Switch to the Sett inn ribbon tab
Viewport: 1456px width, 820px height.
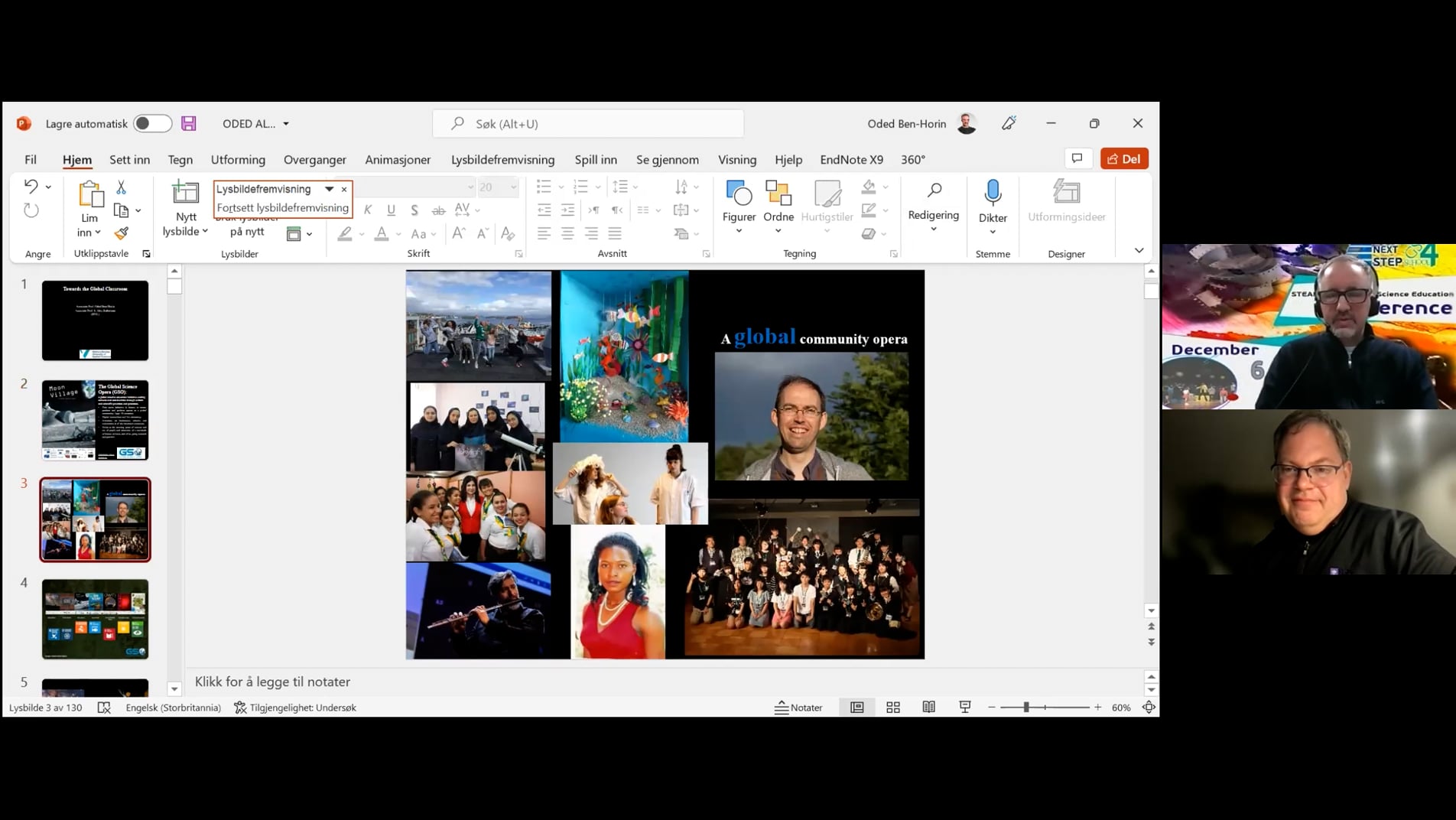[128, 159]
